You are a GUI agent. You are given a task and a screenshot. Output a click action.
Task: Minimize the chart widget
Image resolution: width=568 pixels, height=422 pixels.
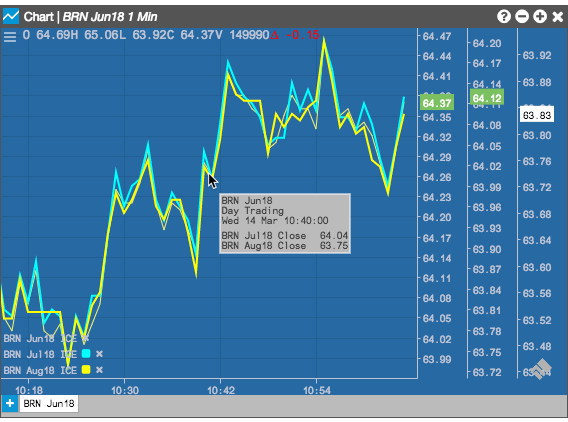click(522, 17)
